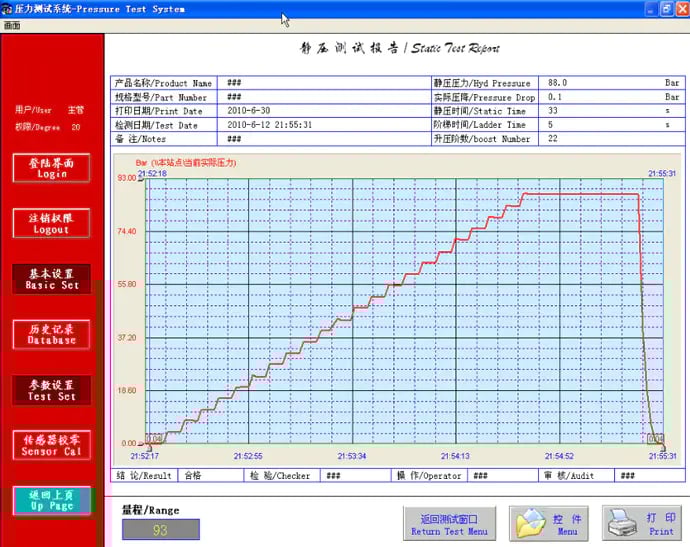Screen dimensions: 690x547
Task: Return to Test Menu window
Action: click(449, 524)
